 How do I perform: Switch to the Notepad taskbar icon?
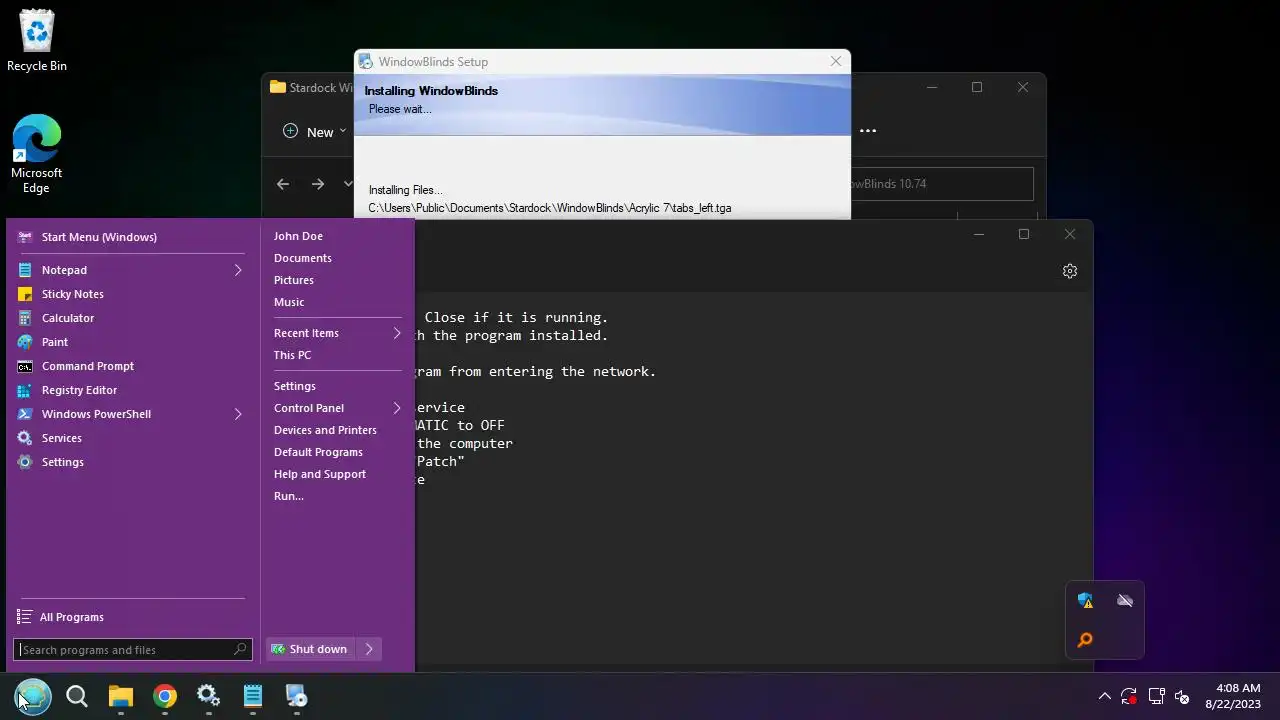coord(253,696)
